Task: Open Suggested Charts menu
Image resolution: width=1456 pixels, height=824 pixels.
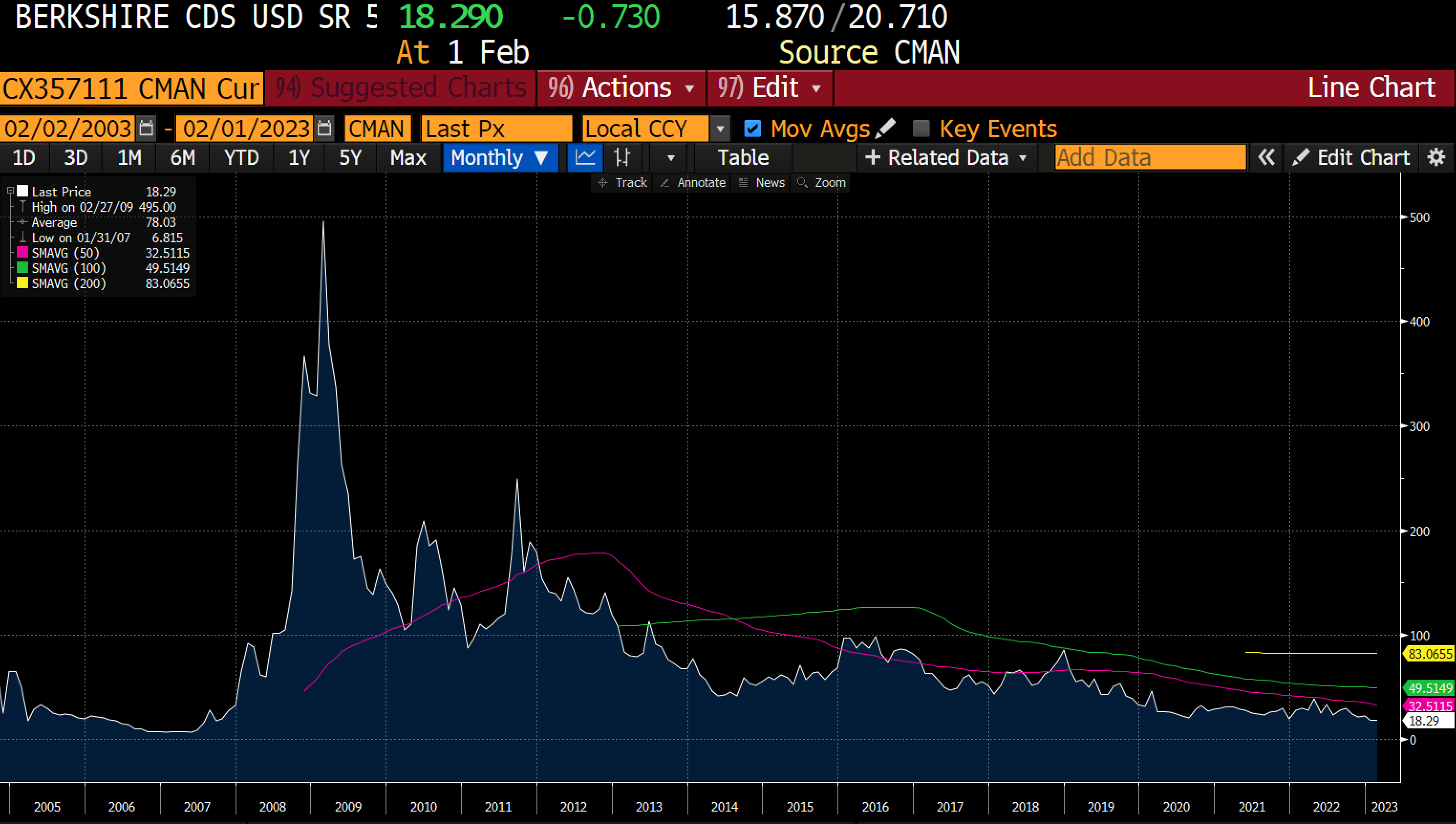Action: (x=400, y=88)
